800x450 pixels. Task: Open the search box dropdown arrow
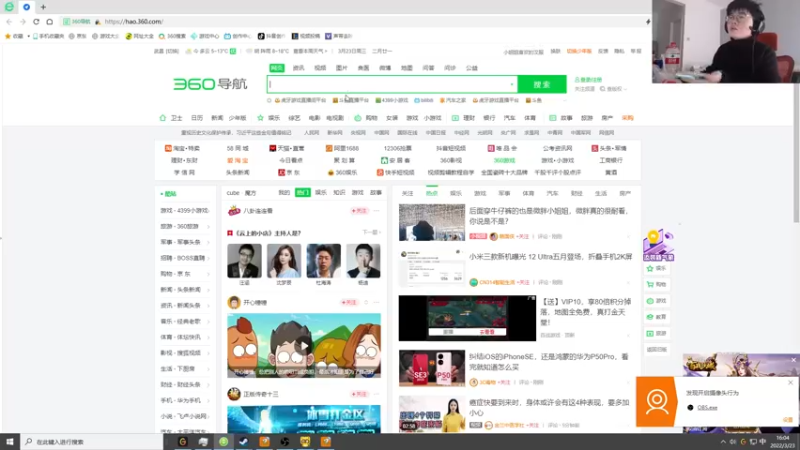(x=512, y=85)
